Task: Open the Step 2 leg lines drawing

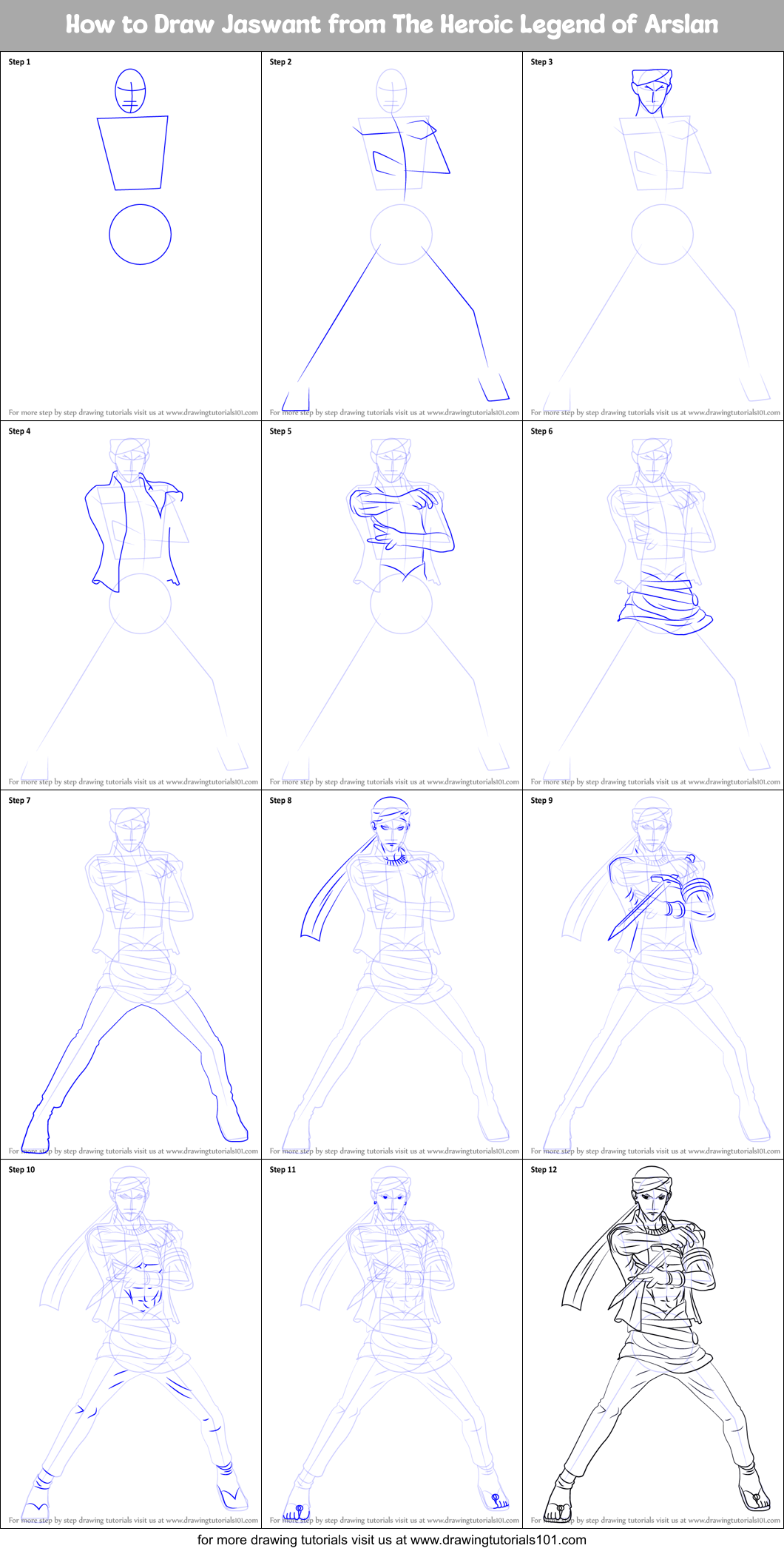Action: click(392, 236)
